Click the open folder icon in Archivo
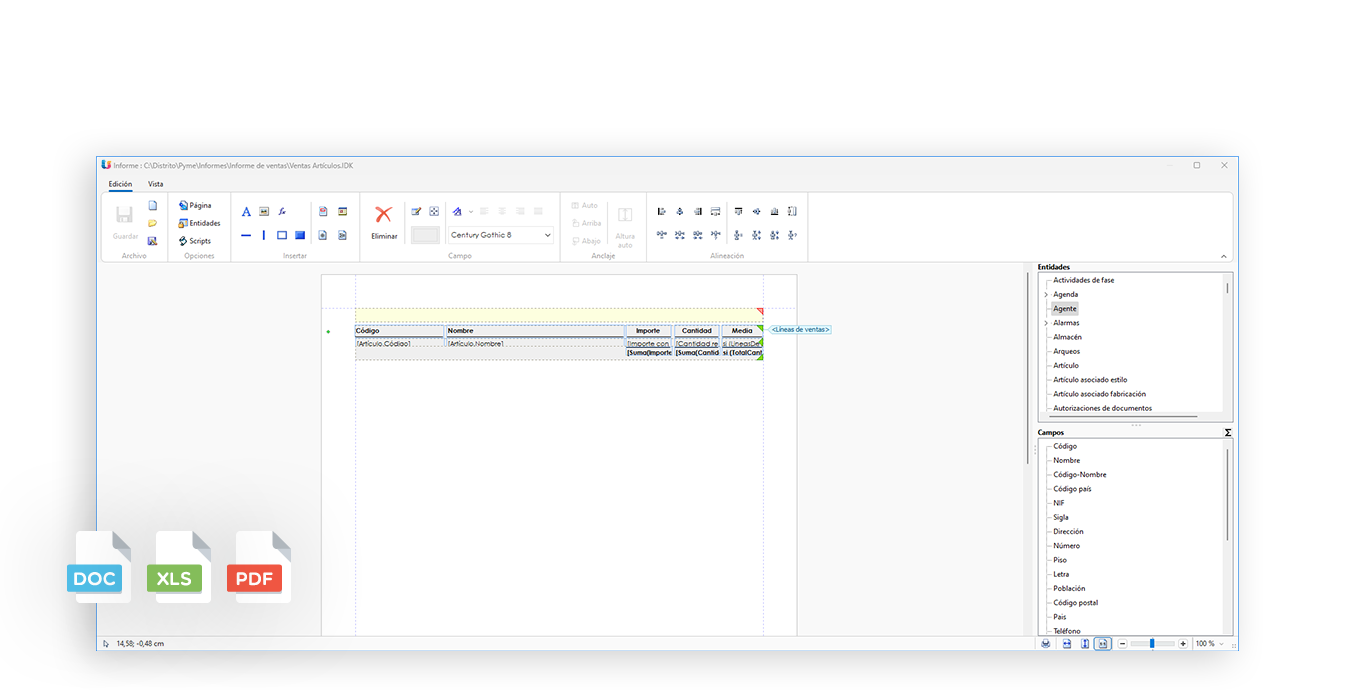The width and height of the screenshot is (1350, 690). (x=152, y=223)
